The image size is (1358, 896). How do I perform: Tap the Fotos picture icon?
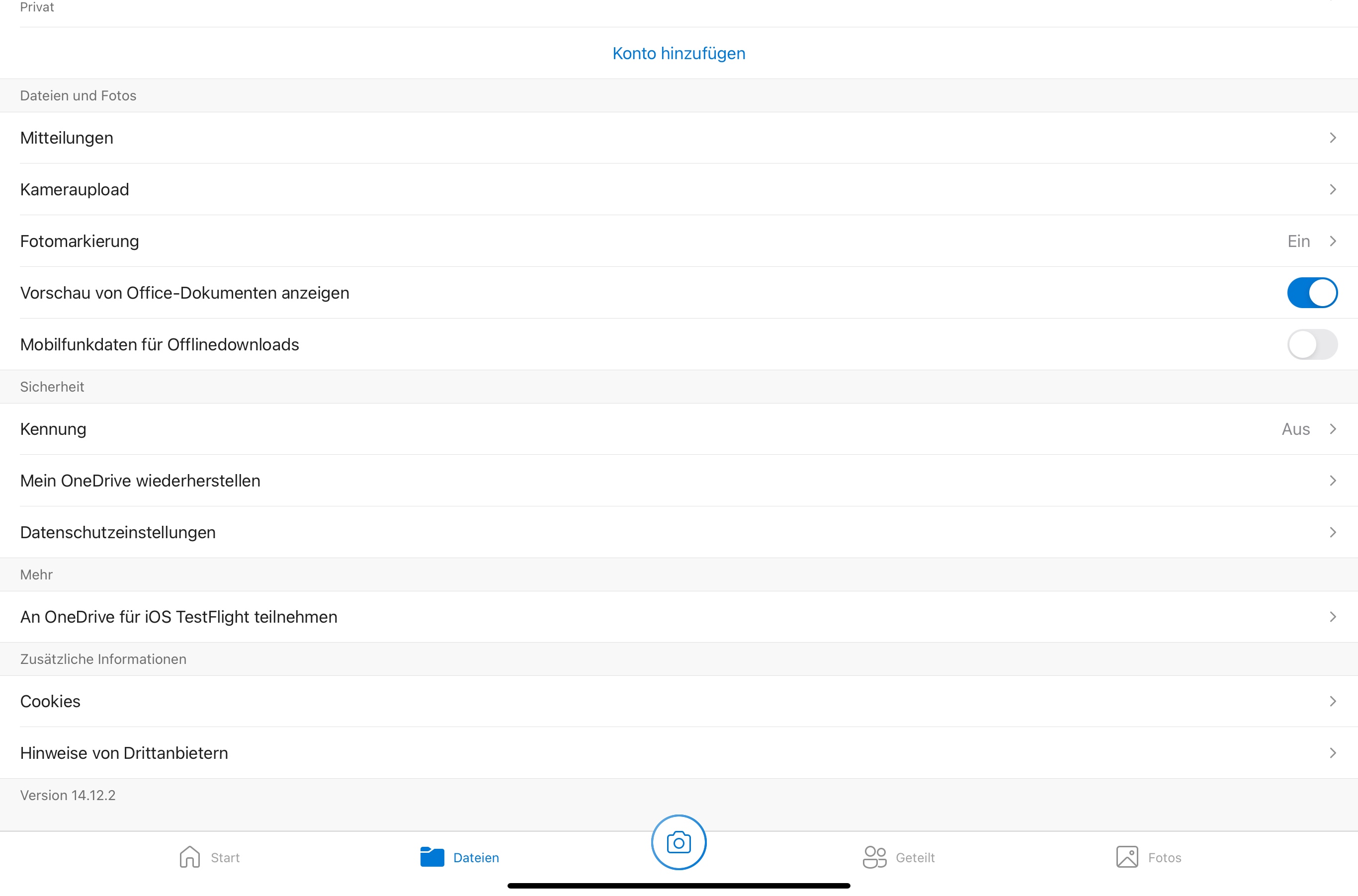[x=1126, y=857]
